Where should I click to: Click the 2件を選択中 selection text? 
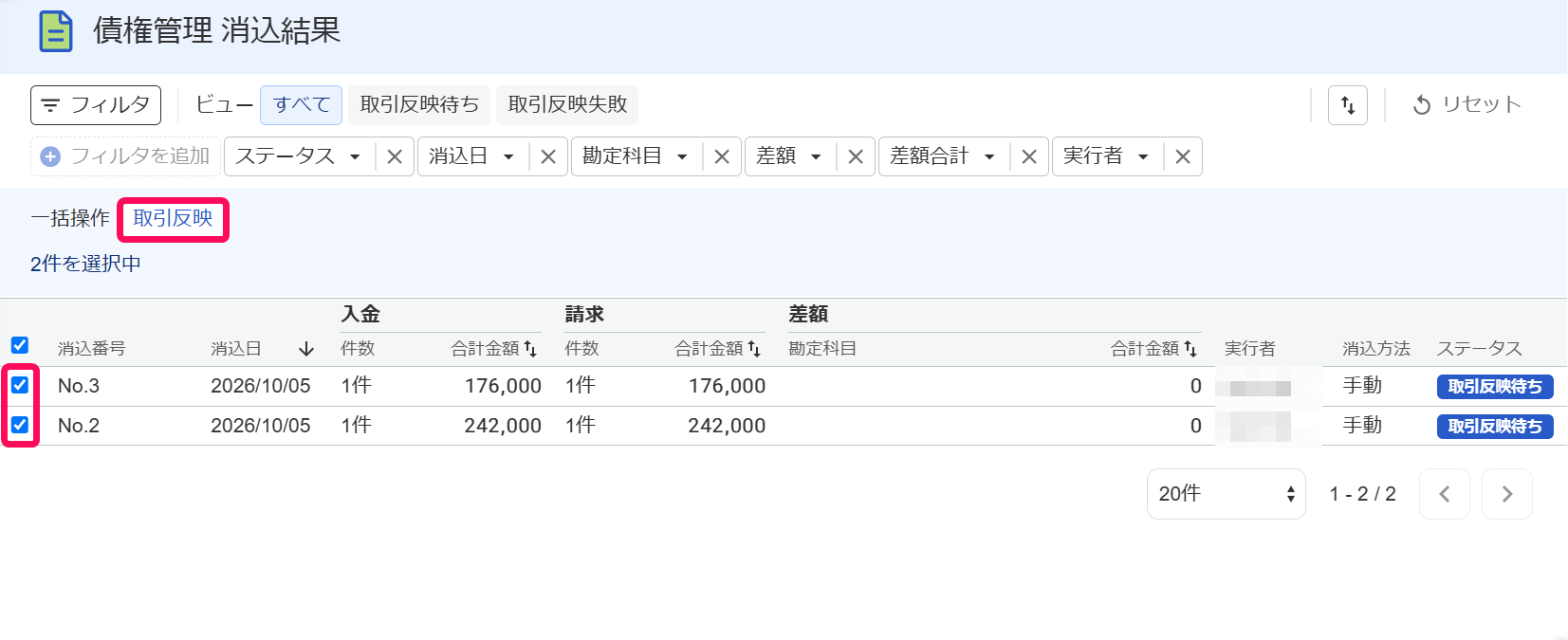(x=85, y=264)
